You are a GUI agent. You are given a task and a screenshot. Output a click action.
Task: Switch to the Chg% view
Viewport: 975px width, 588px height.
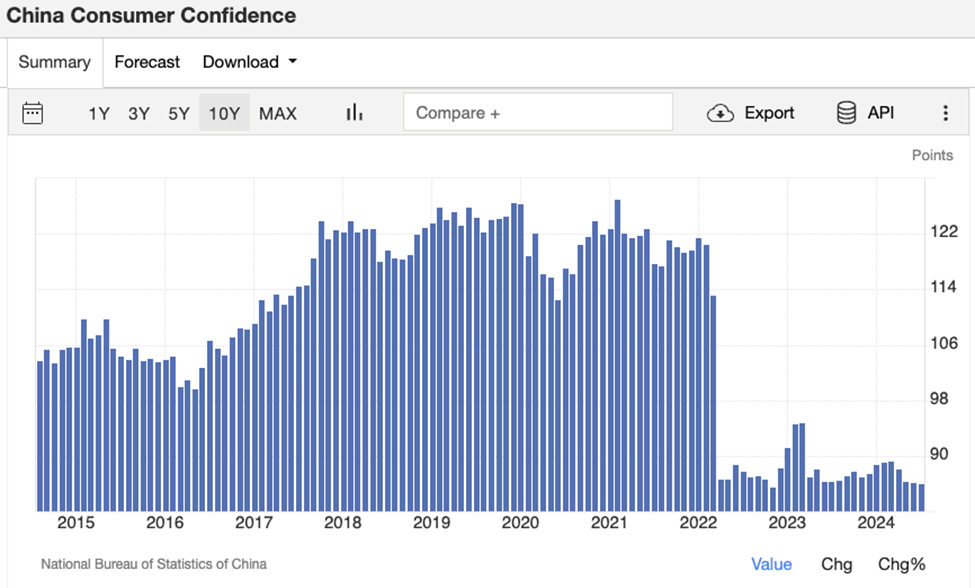(901, 564)
